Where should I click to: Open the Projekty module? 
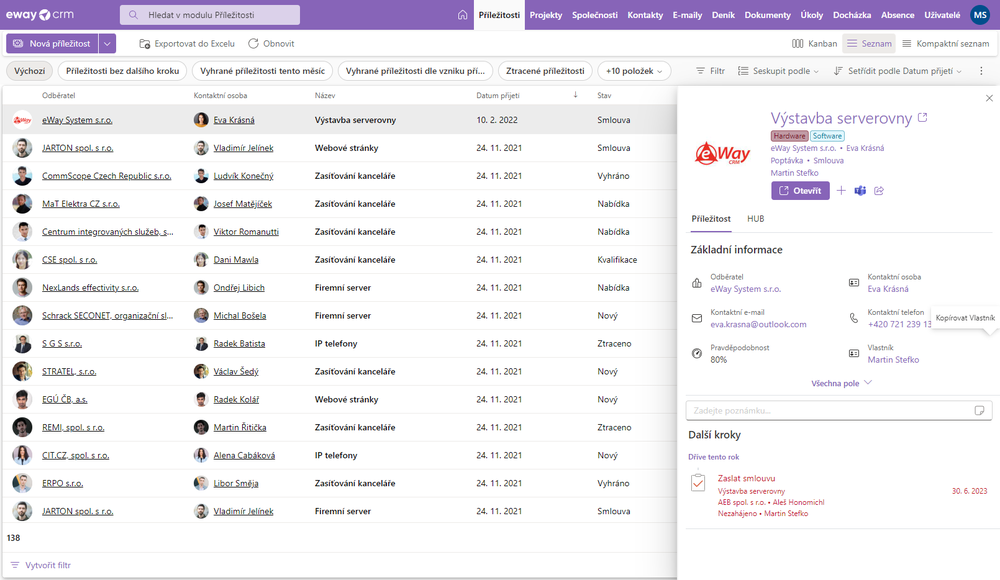coord(546,15)
